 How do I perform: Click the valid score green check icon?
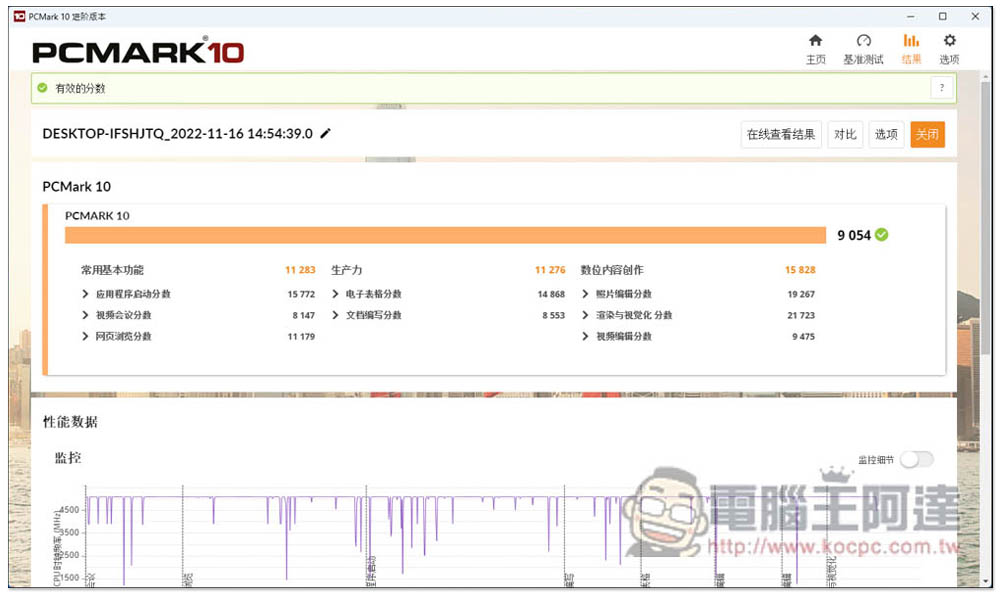click(x=42, y=88)
